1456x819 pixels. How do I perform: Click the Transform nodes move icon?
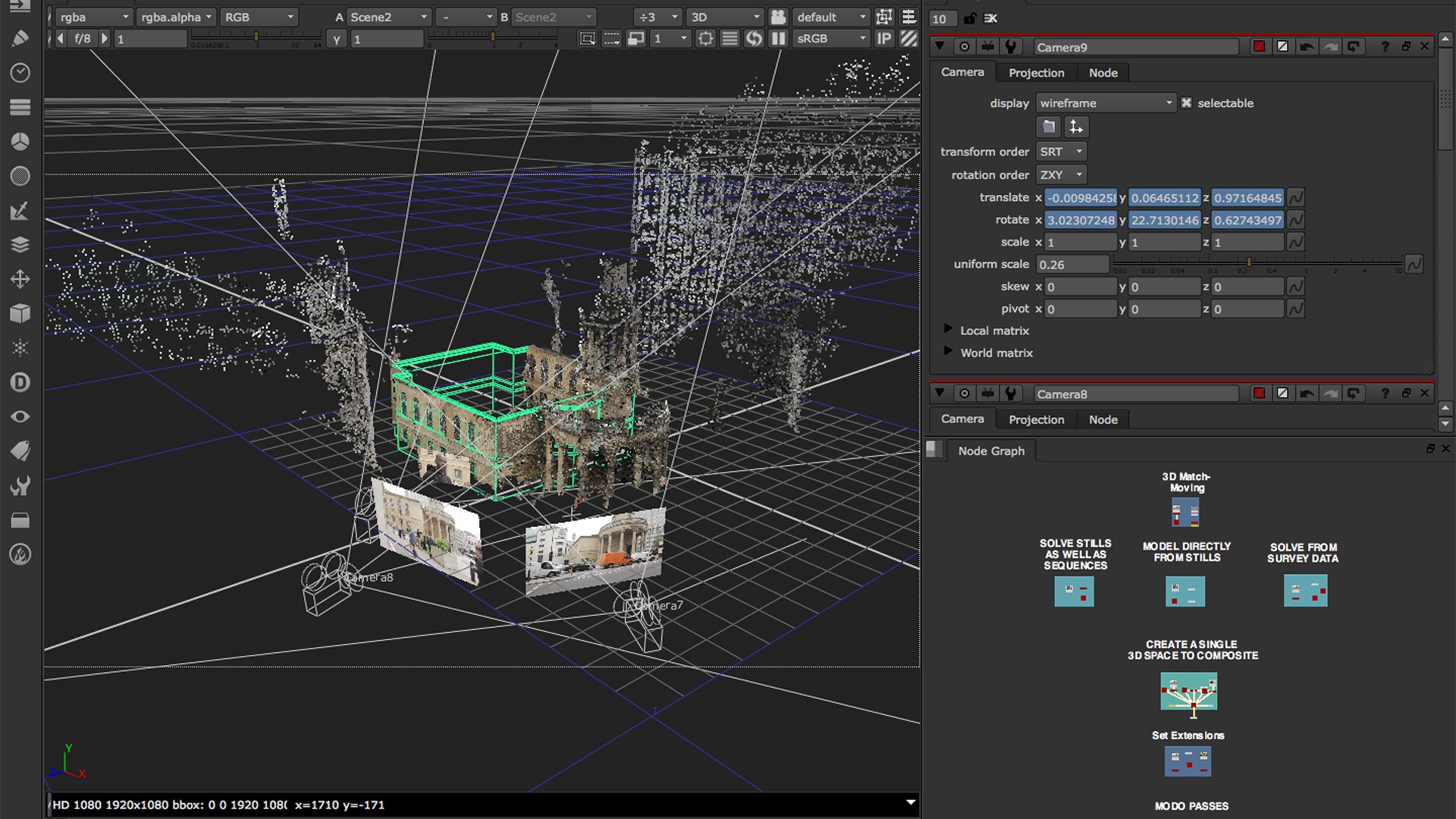pos(20,279)
